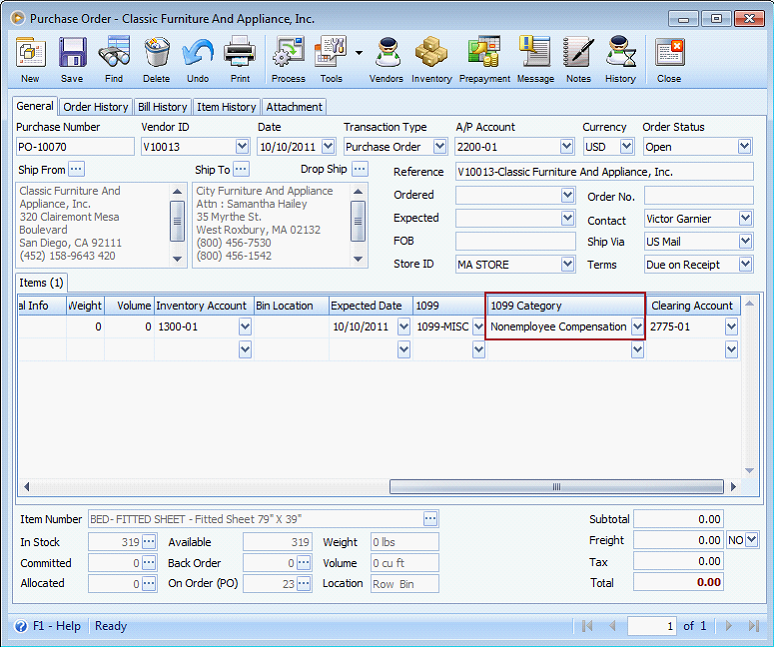Click the 1099 Category column header
This screenshot has width=775, height=648.
[x=565, y=306]
